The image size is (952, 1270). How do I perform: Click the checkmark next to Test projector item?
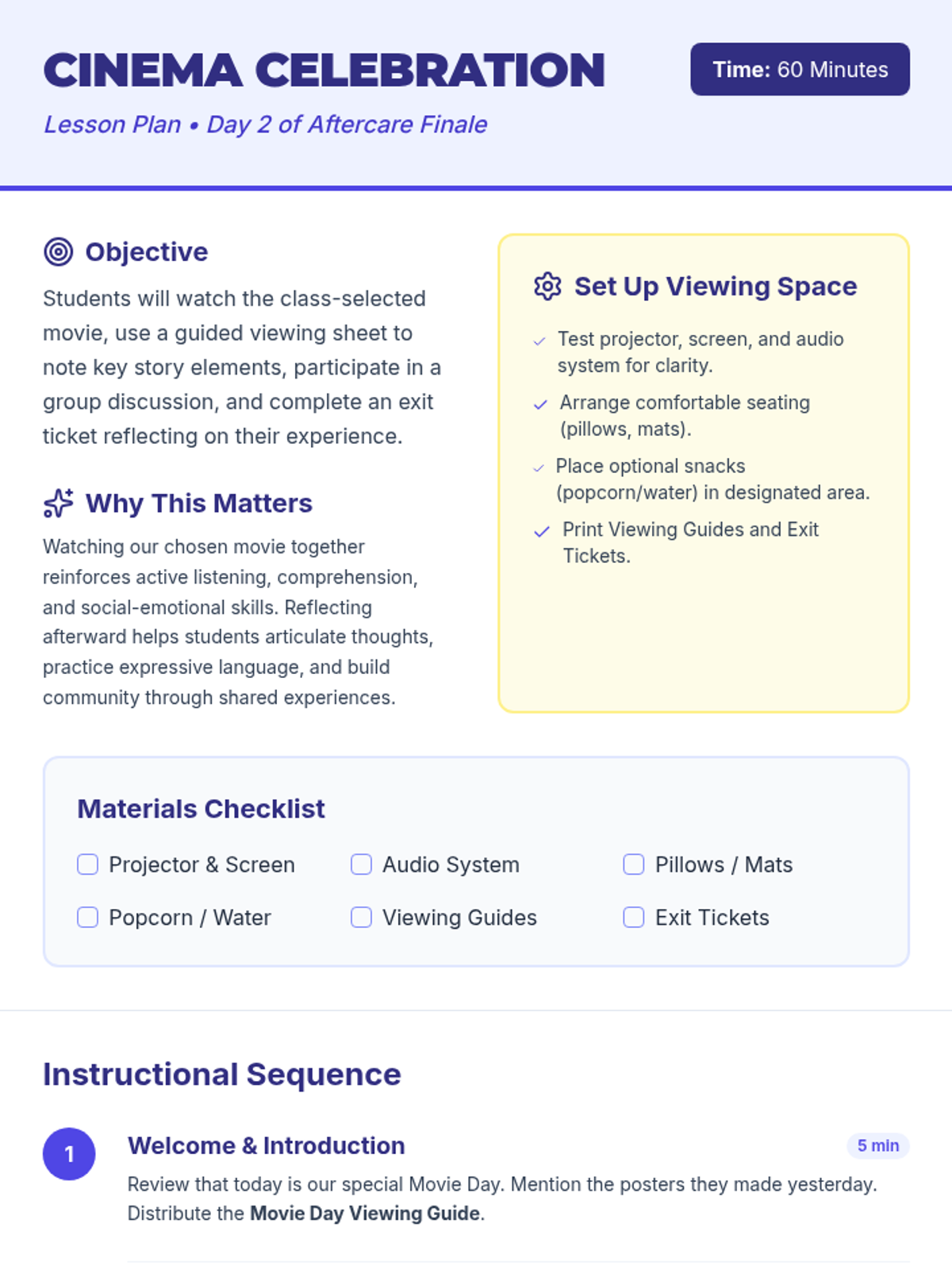(539, 341)
